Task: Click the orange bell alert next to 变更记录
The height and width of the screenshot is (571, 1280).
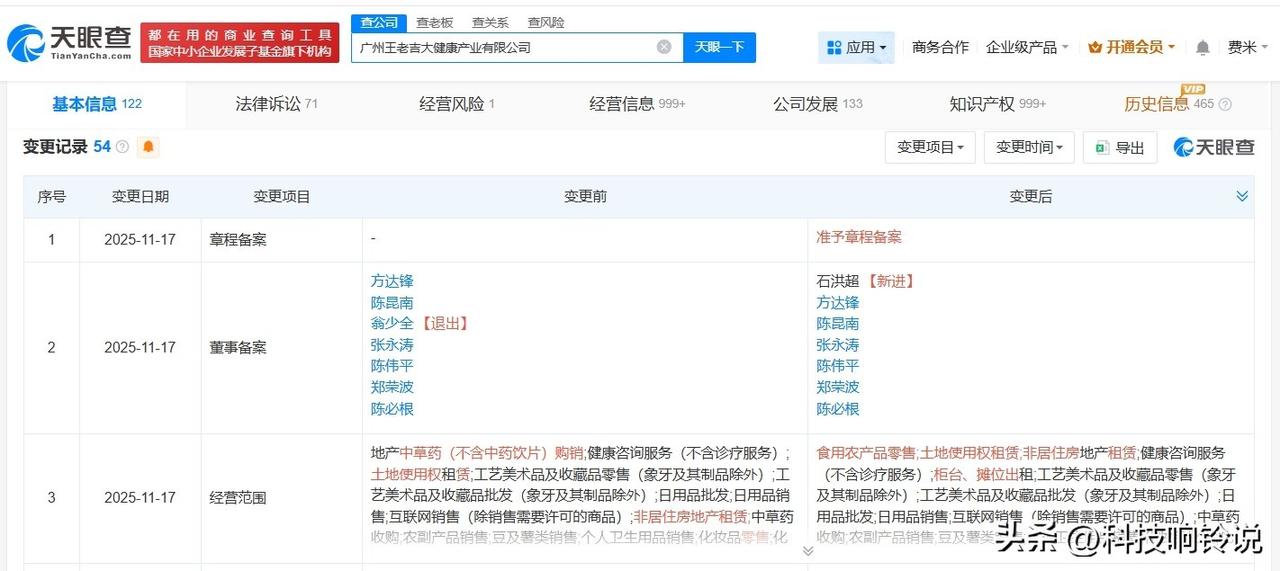Action: [x=148, y=147]
